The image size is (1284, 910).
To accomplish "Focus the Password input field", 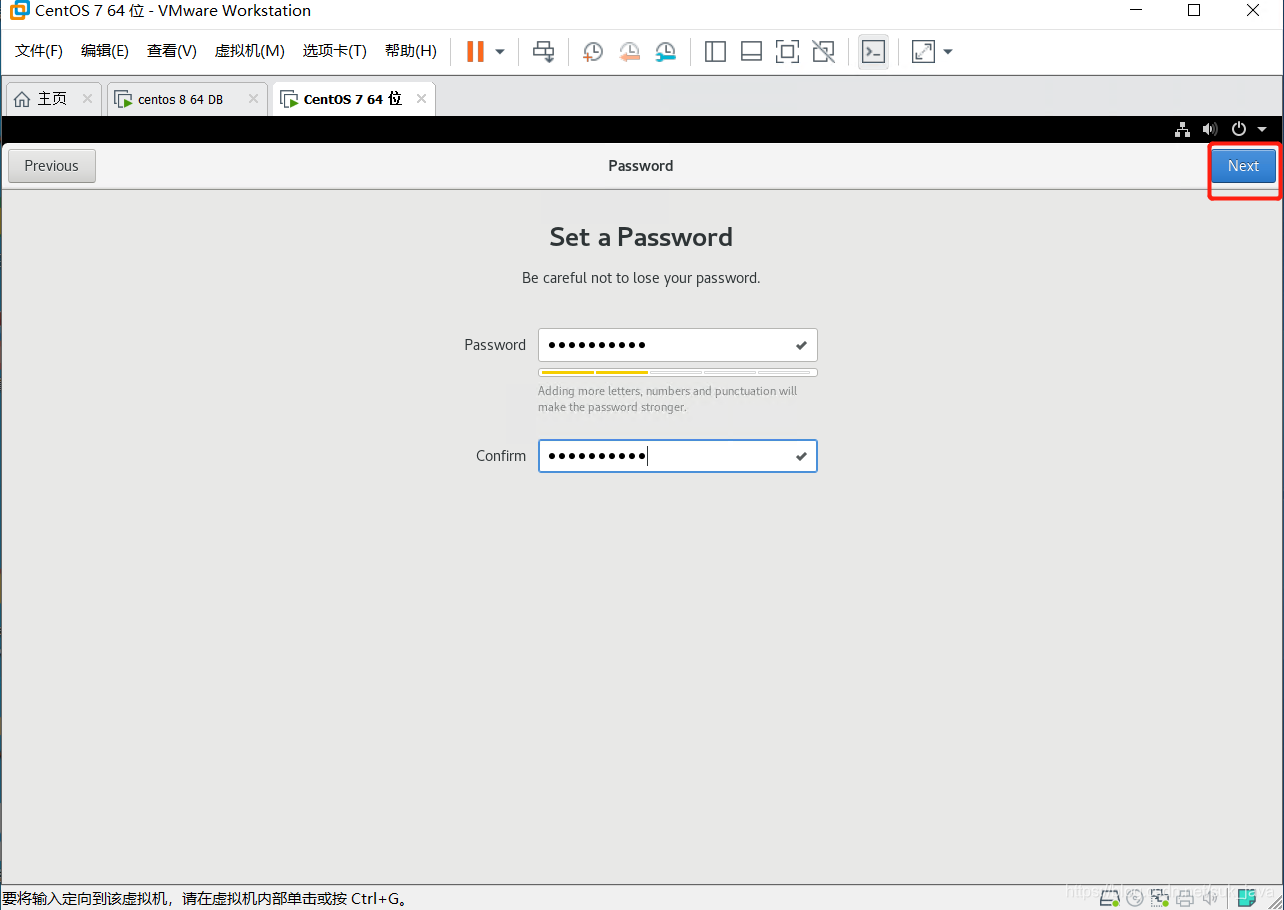I will [x=678, y=345].
